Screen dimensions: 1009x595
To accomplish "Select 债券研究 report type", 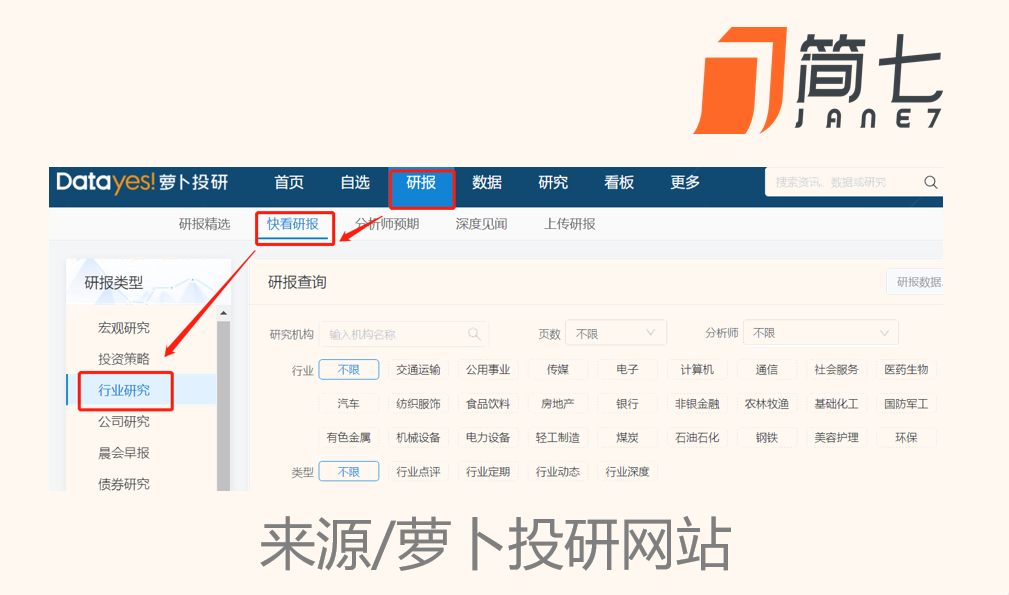I will pos(124,484).
